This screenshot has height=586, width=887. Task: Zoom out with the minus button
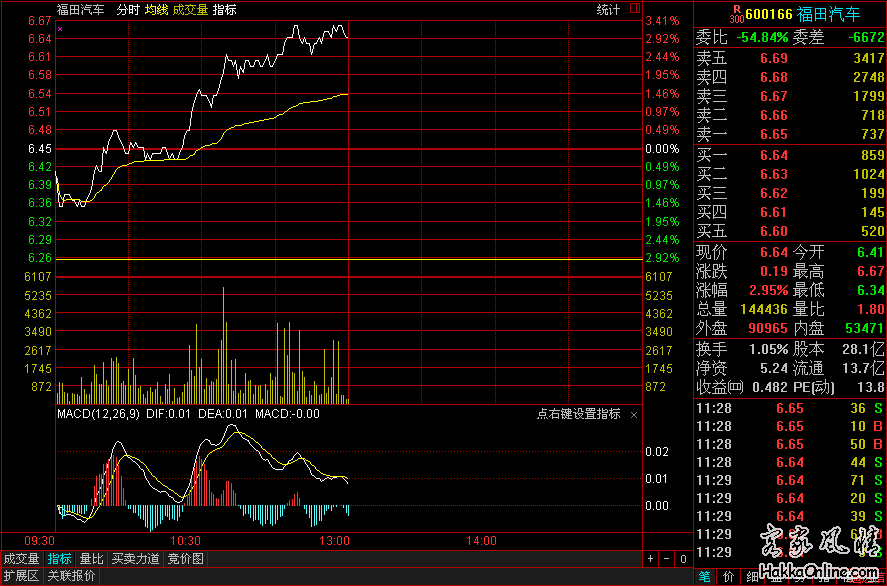click(x=666, y=559)
